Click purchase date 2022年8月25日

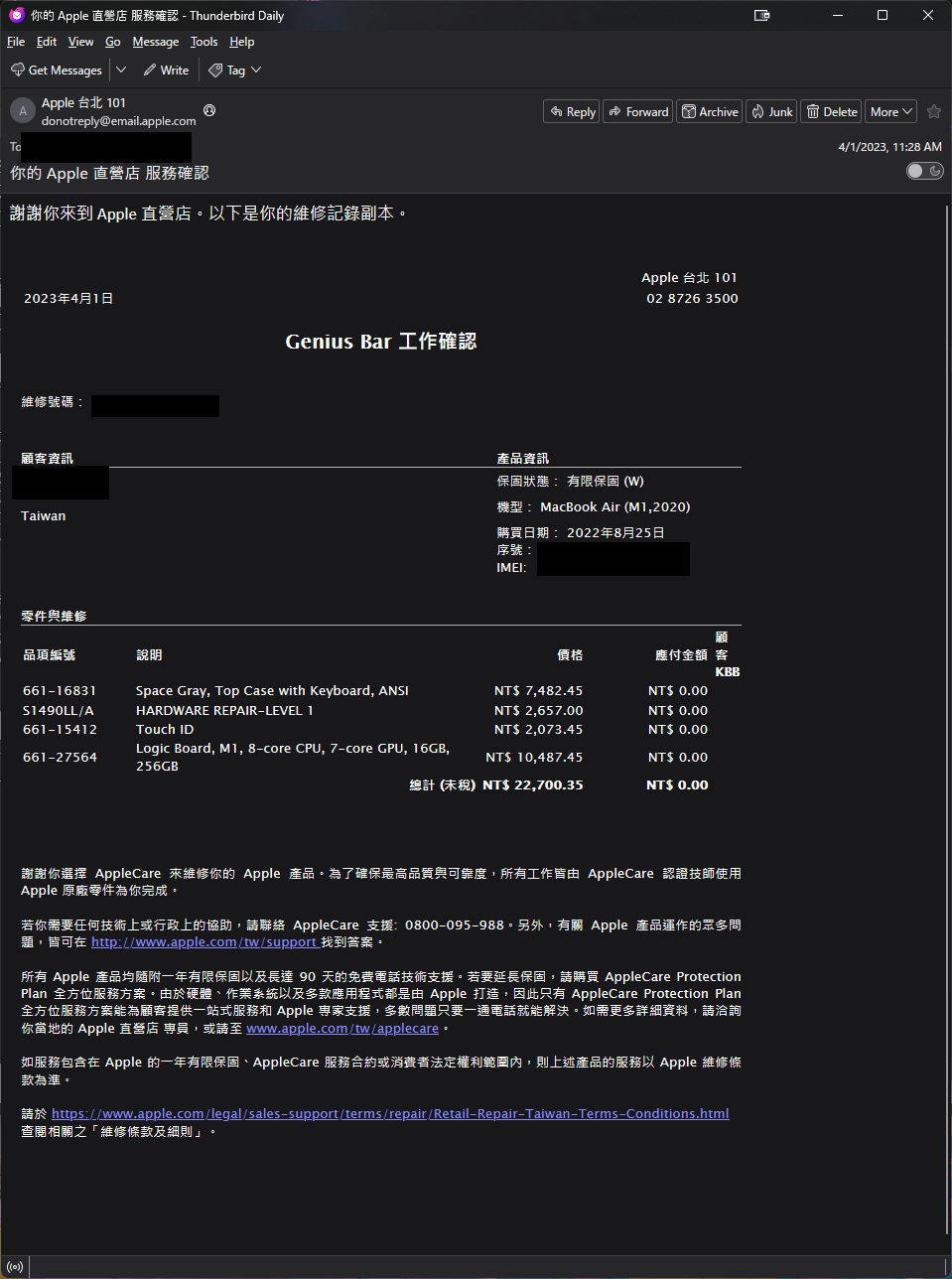(x=615, y=533)
